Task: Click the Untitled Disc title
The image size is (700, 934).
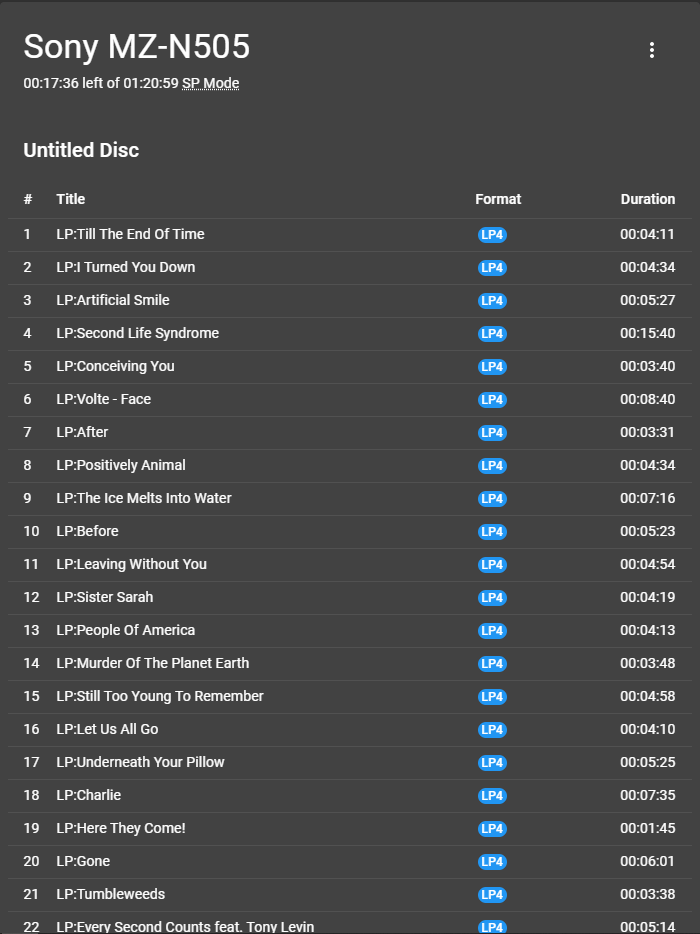Action: (81, 150)
